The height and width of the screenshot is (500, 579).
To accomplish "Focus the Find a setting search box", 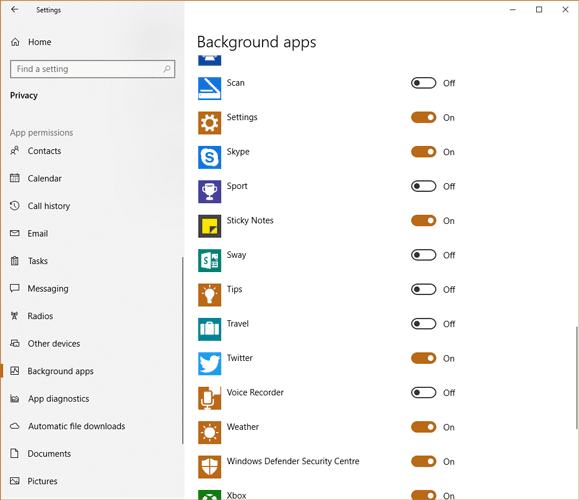I will (x=93, y=69).
